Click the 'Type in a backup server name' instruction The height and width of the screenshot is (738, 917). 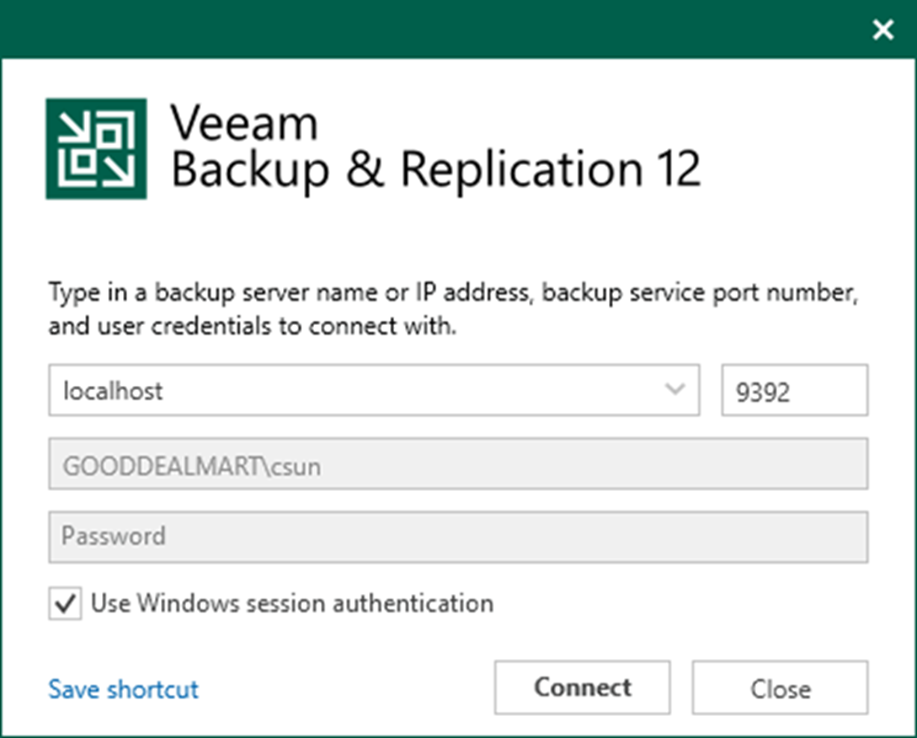pos(453,296)
